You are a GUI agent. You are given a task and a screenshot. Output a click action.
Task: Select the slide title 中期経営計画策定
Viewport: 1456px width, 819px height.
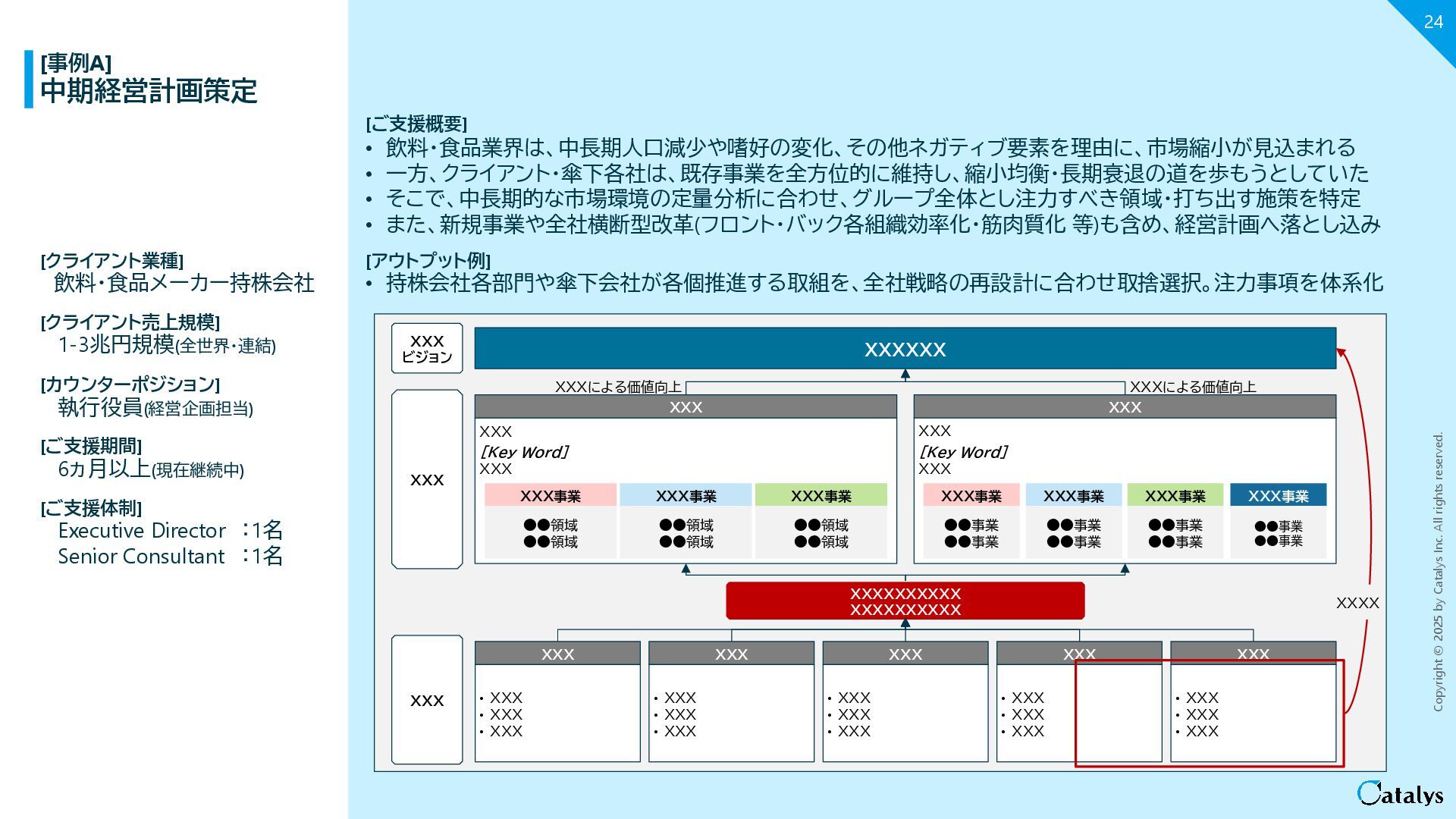tap(149, 91)
